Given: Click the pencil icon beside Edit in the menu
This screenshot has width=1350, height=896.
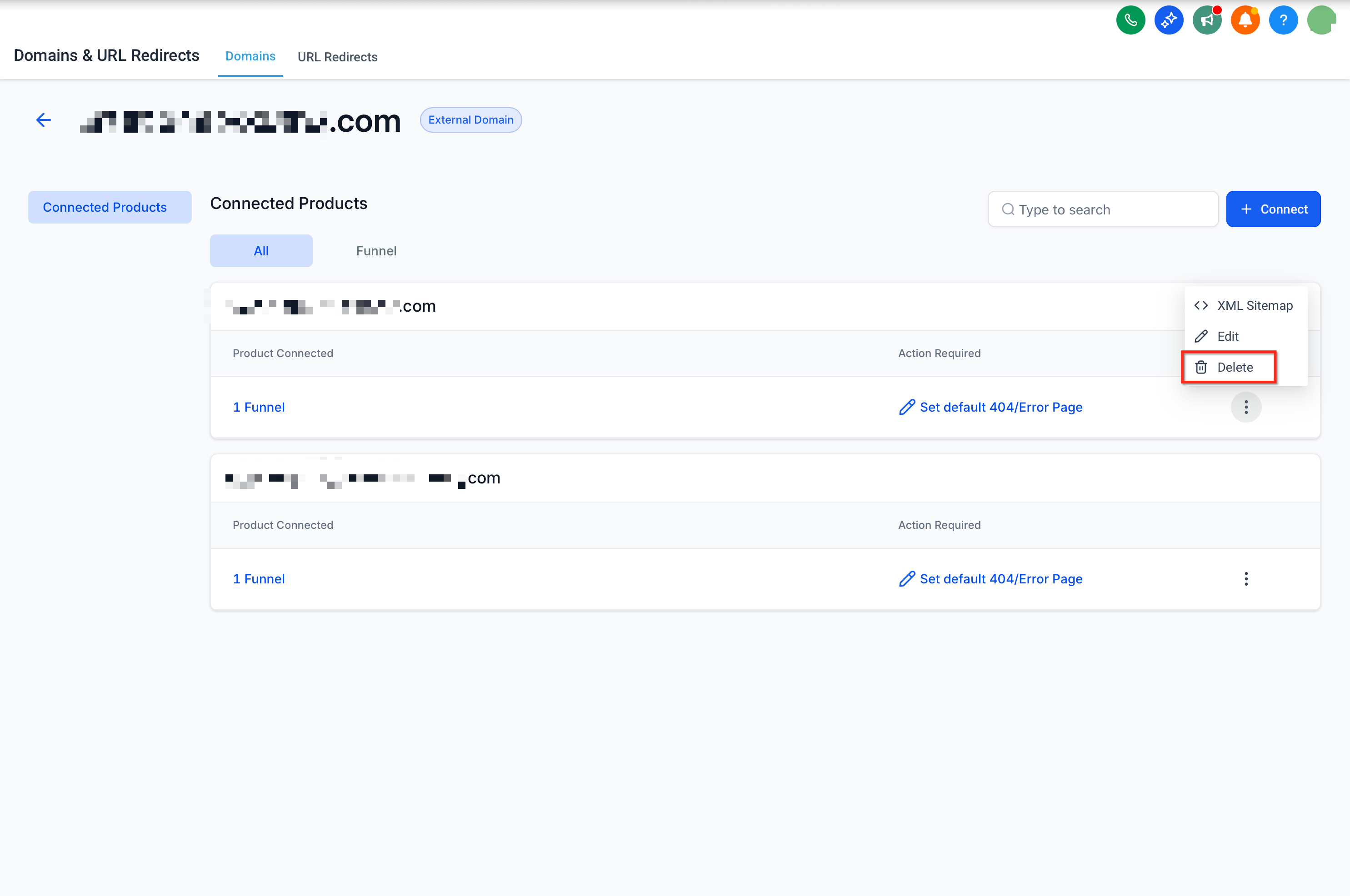Looking at the screenshot, I should pyautogui.click(x=1201, y=336).
